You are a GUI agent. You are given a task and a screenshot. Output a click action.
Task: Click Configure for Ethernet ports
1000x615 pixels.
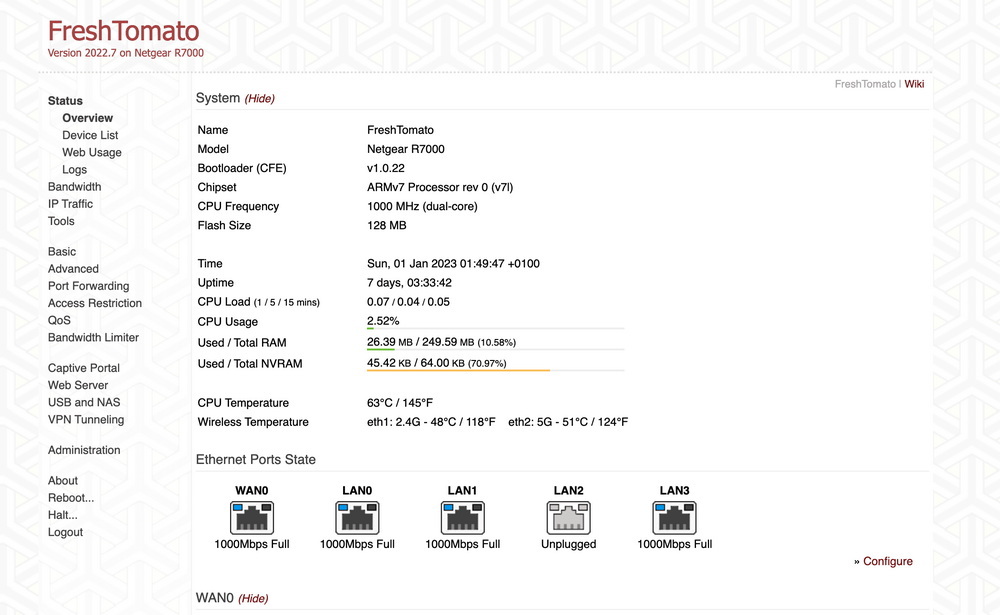coord(888,561)
